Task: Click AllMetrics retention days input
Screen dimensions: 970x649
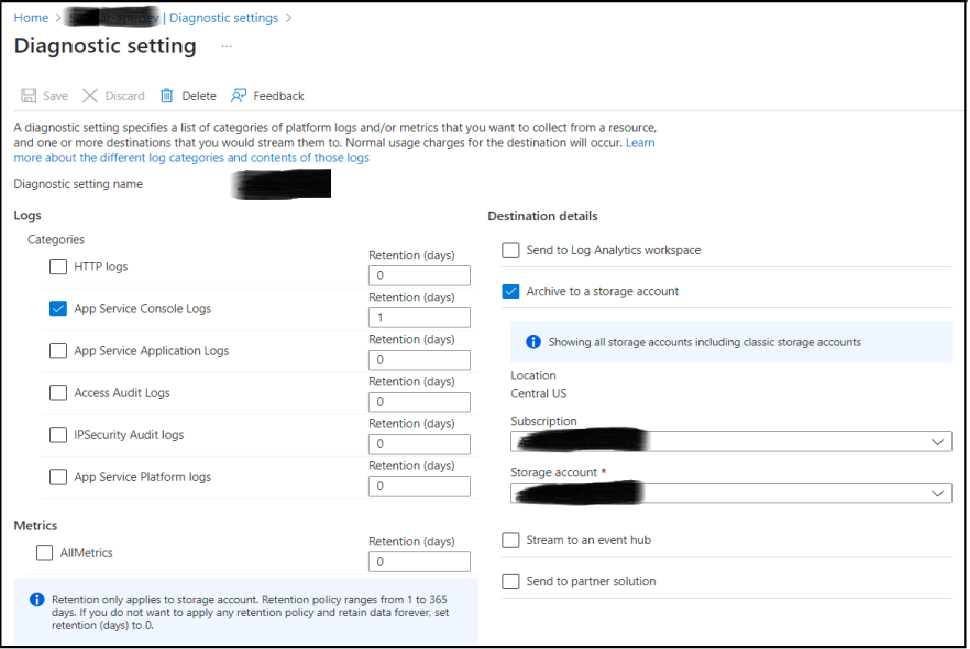Action: click(x=419, y=562)
